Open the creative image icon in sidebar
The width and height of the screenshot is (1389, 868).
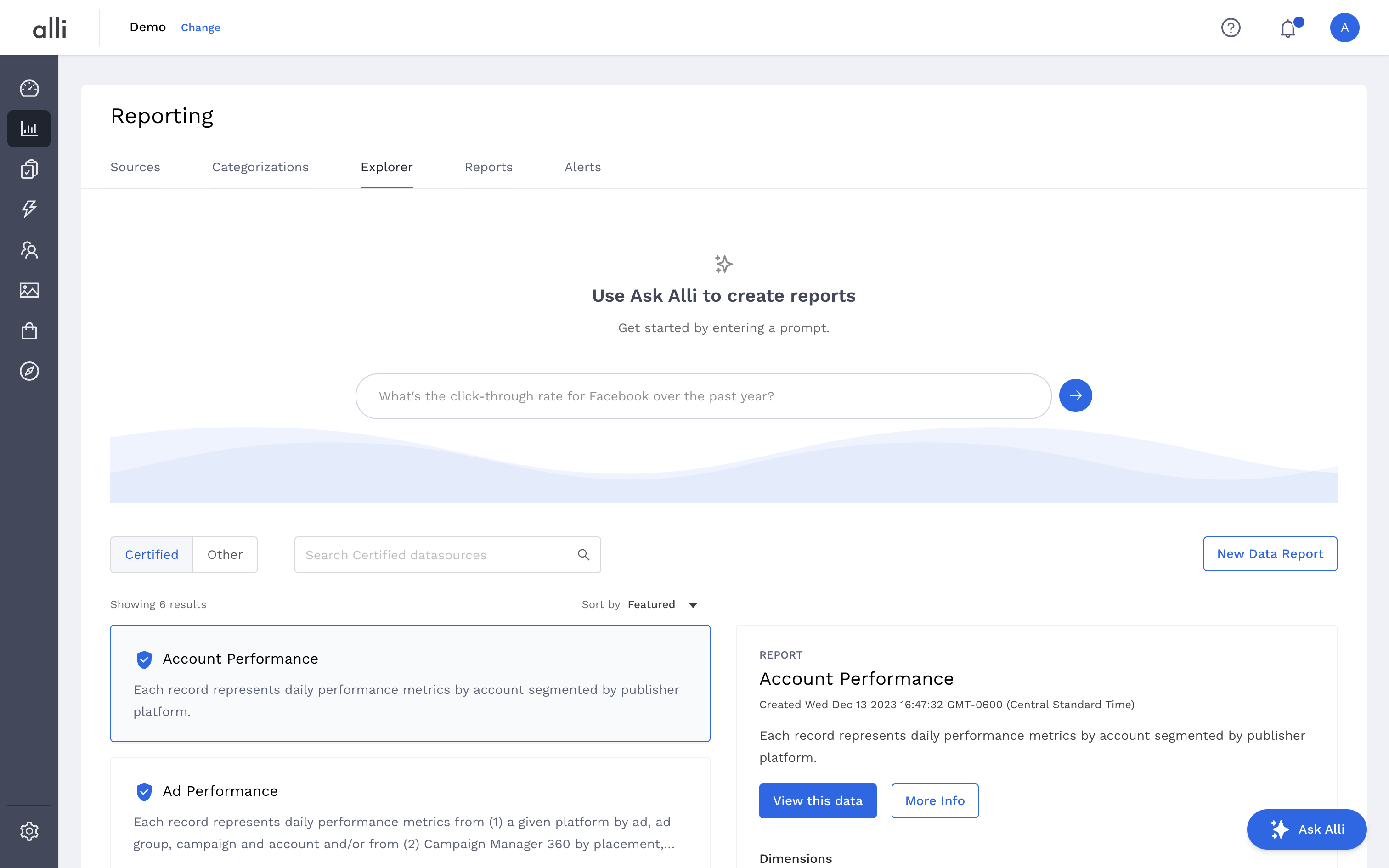28,290
